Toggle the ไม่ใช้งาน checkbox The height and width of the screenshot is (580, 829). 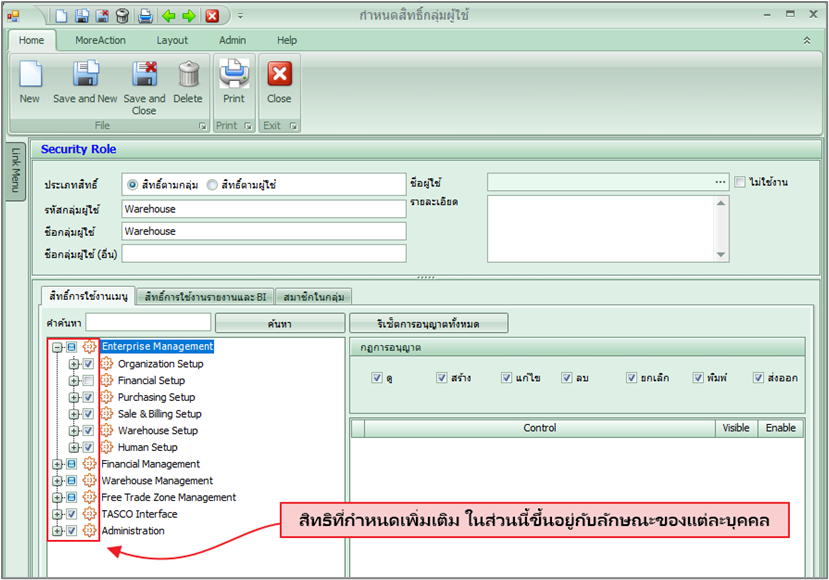740,182
